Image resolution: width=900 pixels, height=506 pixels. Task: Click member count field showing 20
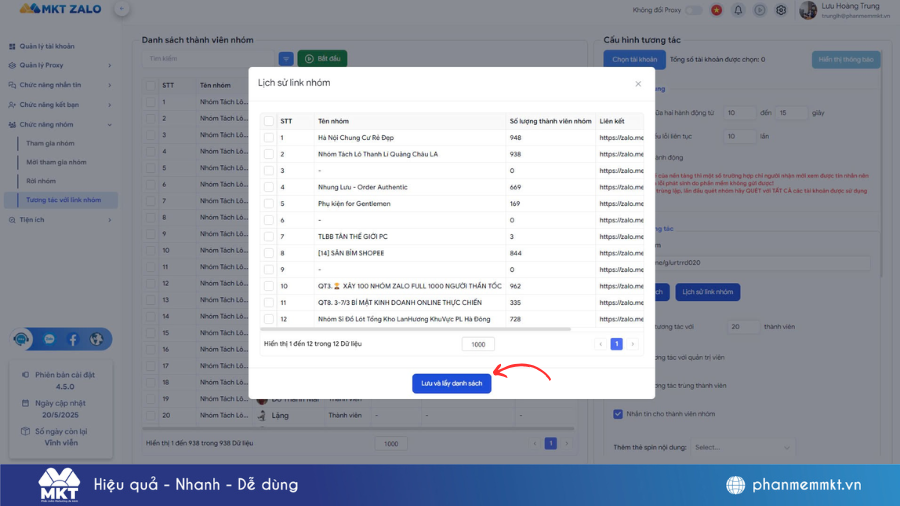[743, 326]
